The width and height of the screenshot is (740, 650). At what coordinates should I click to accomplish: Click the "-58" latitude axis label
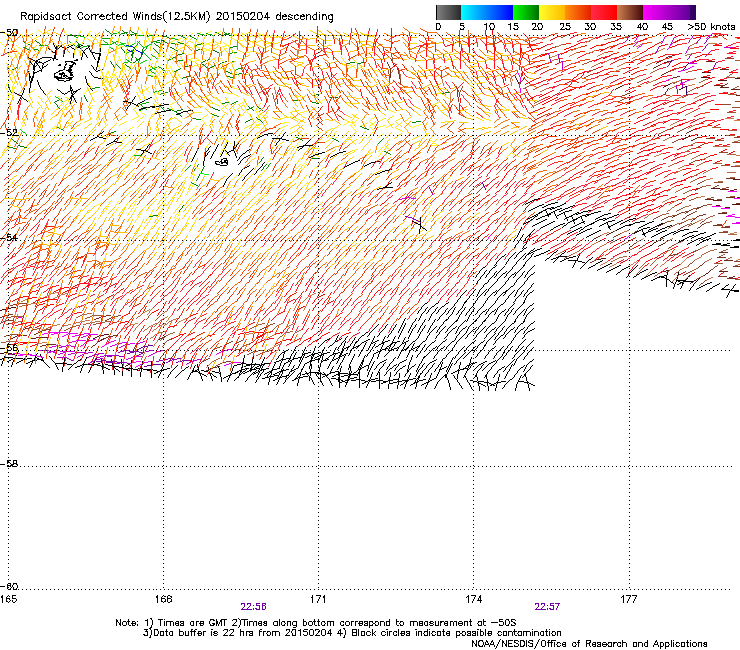click(9, 464)
